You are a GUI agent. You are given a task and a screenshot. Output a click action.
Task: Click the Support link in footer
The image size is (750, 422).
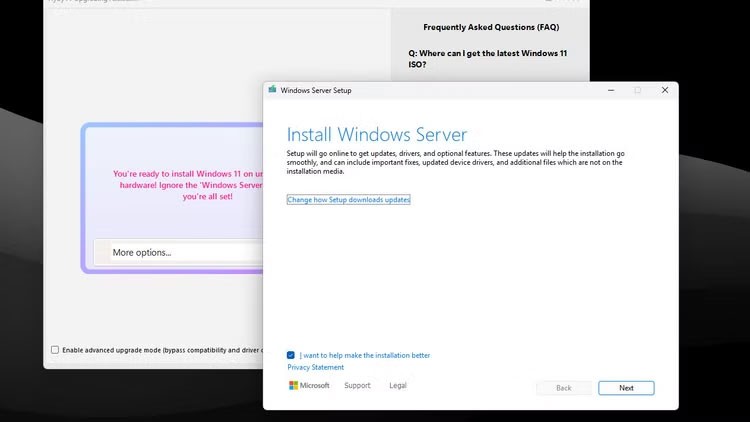click(x=357, y=385)
